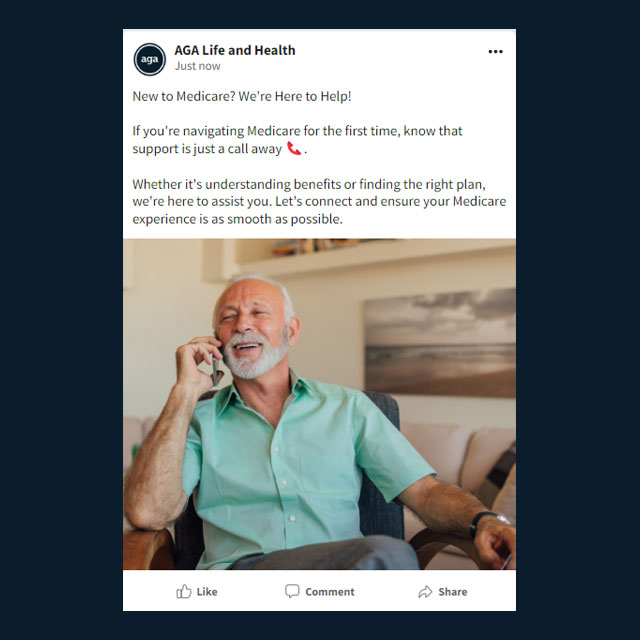Click the thumbs-up Like icon
Screen dimensions: 640x640
tap(184, 592)
